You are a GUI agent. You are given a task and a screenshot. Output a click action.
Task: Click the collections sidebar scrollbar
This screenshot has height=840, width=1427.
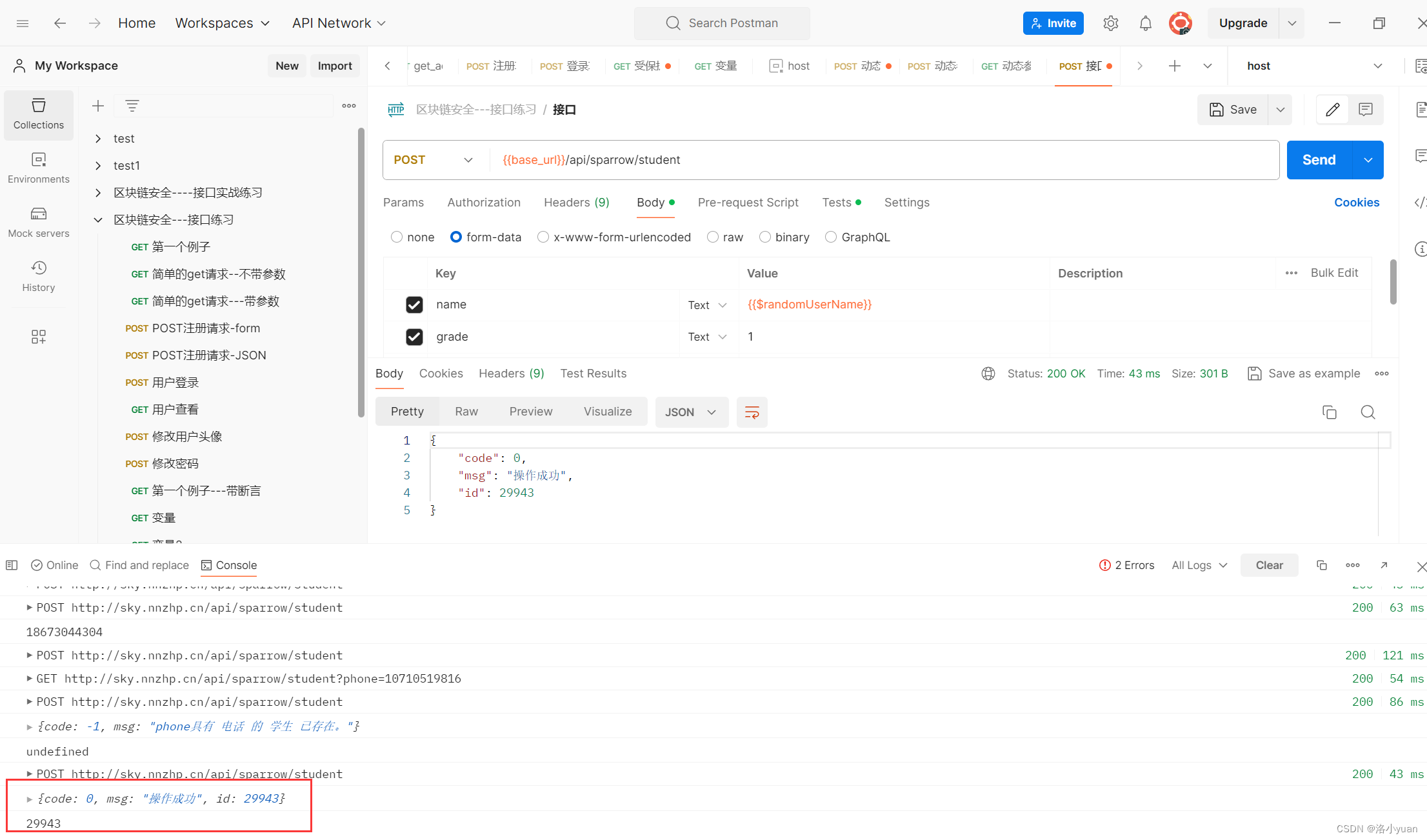[x=361, y=273]
